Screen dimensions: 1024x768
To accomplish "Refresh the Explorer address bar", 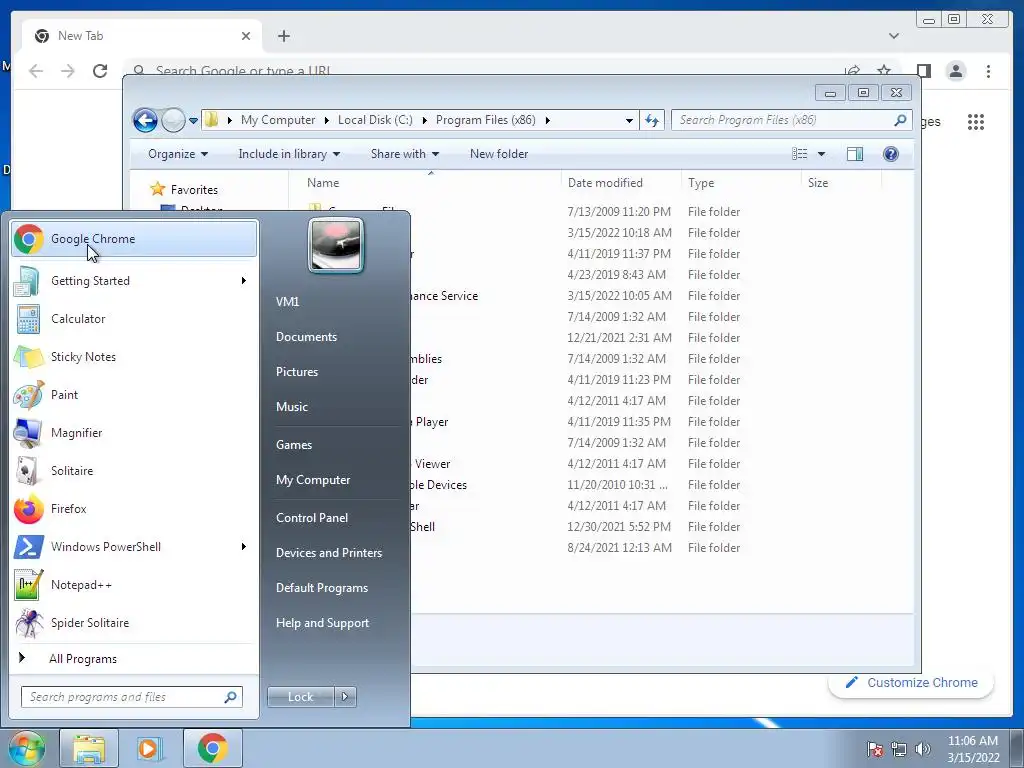I will (x=652, y=120).
